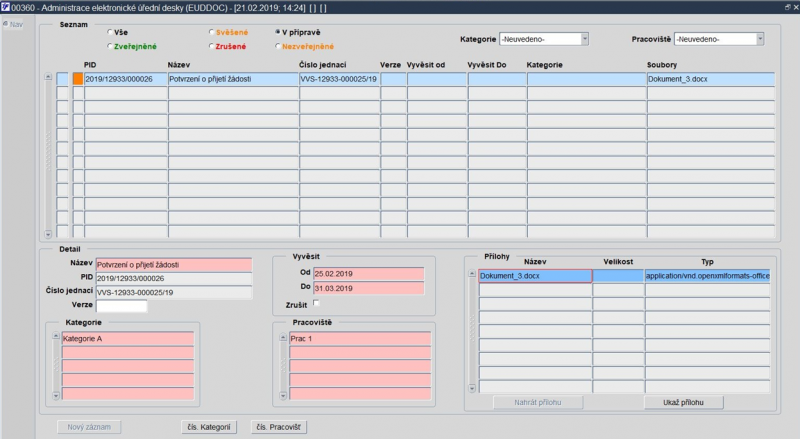Click the main list scroll-down arrow
The image size is (800, 439).
[x=48, y=234]
